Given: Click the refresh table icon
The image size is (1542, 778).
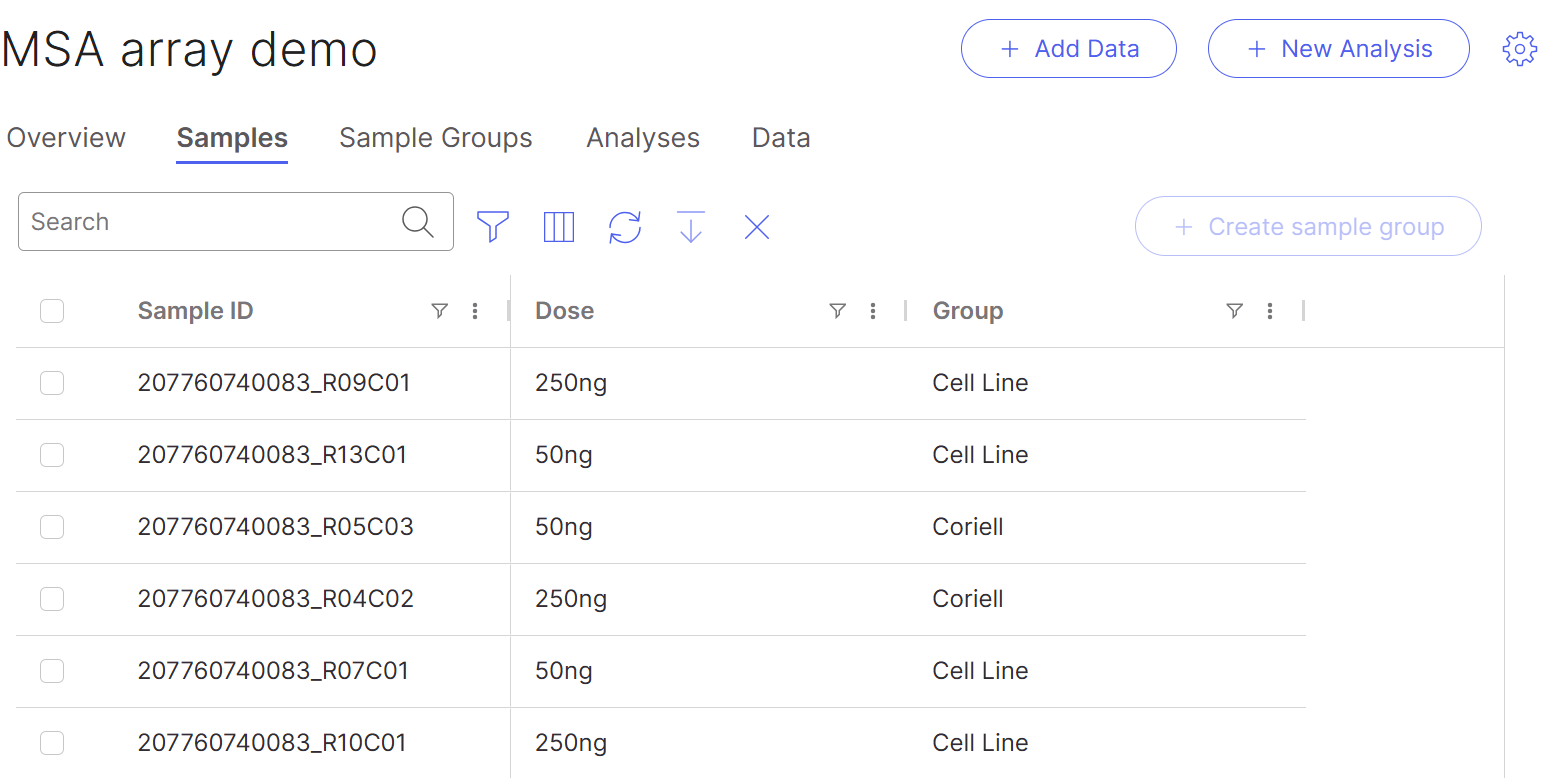Looking at the screenshot, I should coord(625,227).
